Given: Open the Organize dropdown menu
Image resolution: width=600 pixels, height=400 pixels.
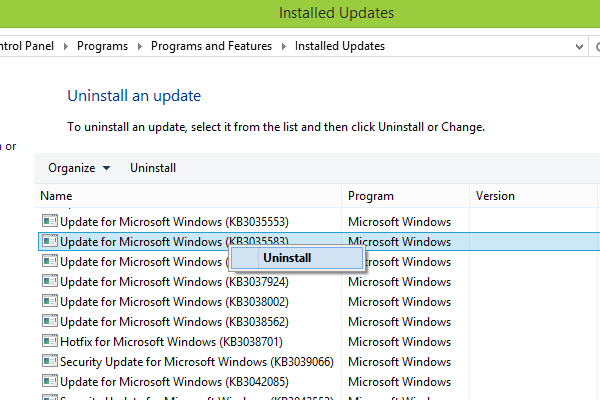Looking at the screenshot, I should (x=79, y=168).
